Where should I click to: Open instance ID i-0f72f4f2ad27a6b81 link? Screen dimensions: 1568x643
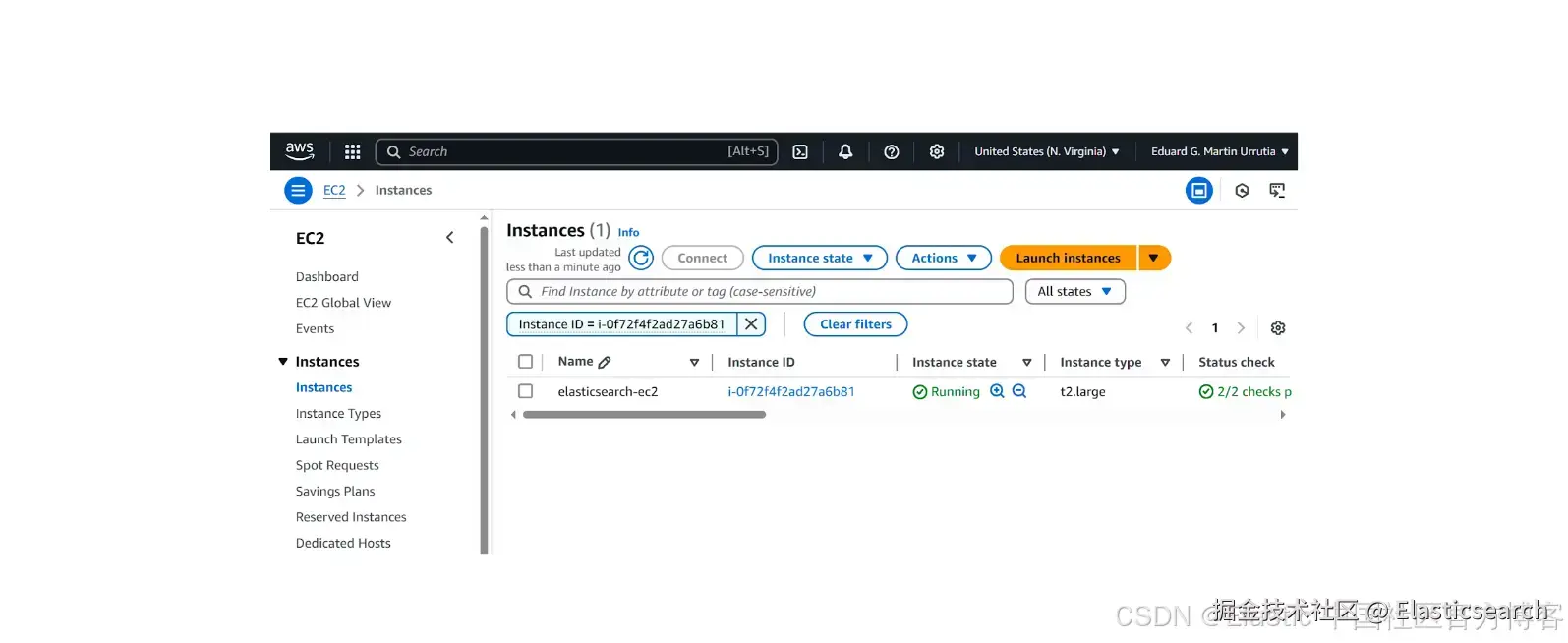point(791,391)
